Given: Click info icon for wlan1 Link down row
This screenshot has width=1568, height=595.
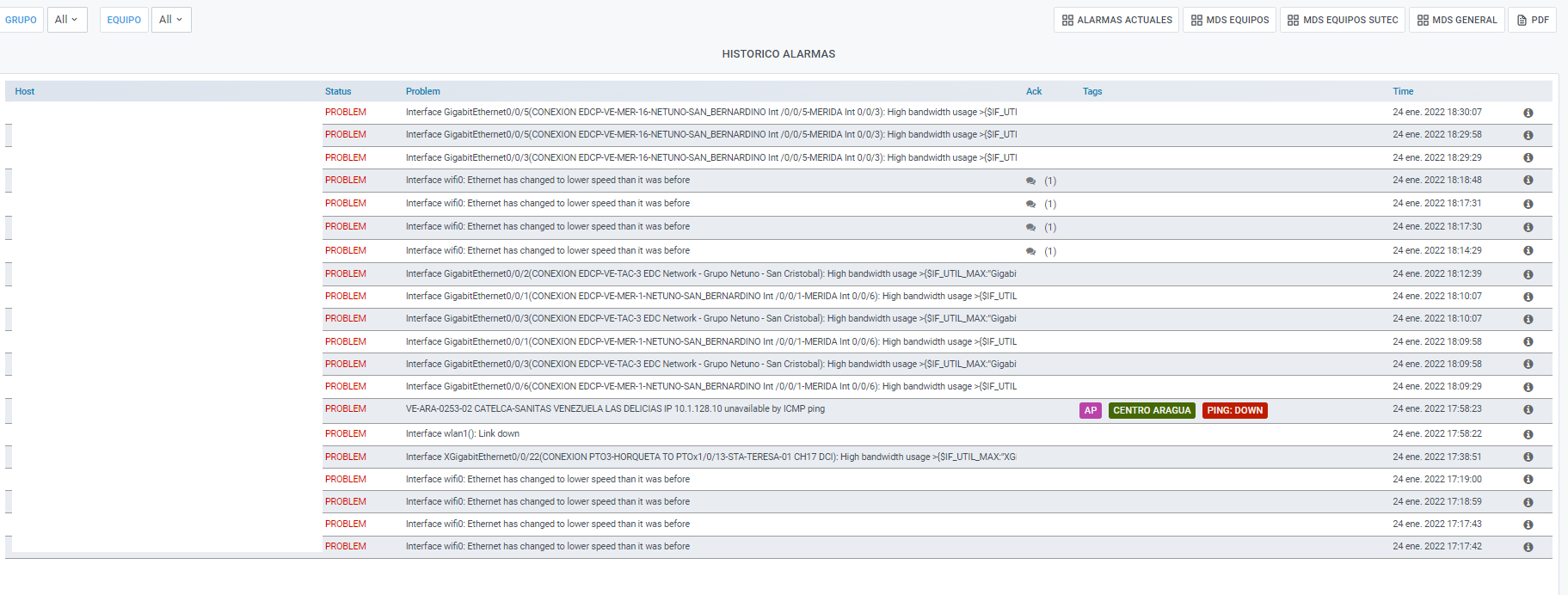Looking at the screenshot, I should (x=1528, y=434).
